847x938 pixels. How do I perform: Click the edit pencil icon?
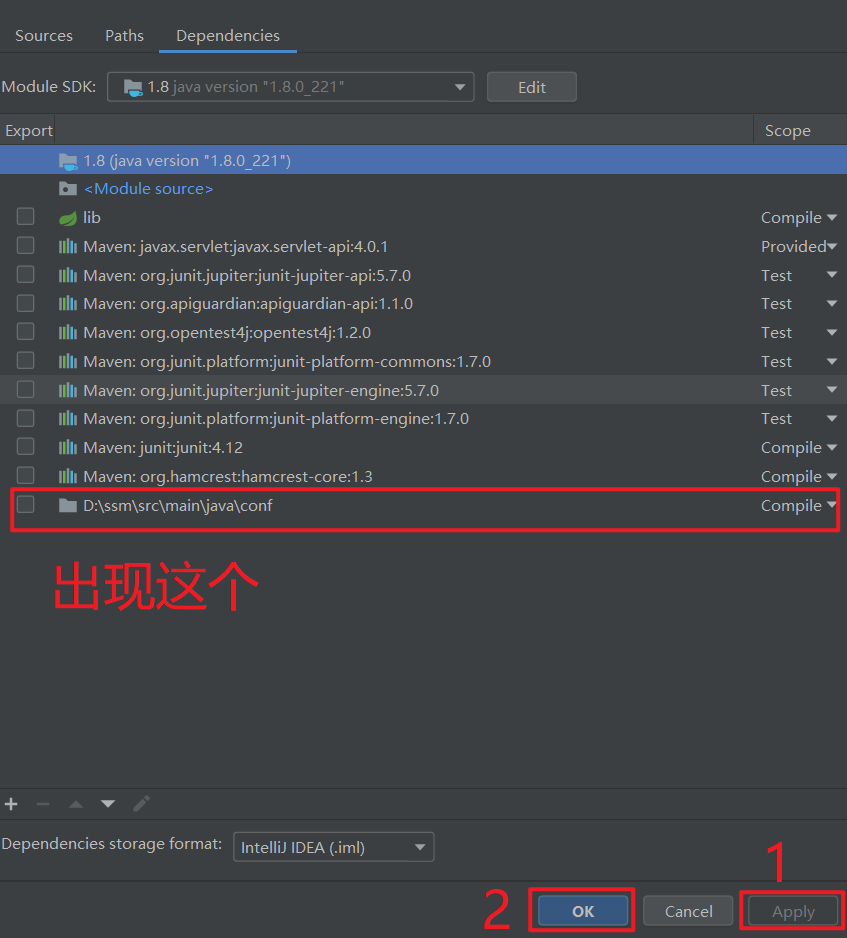[x=140, y=803]
